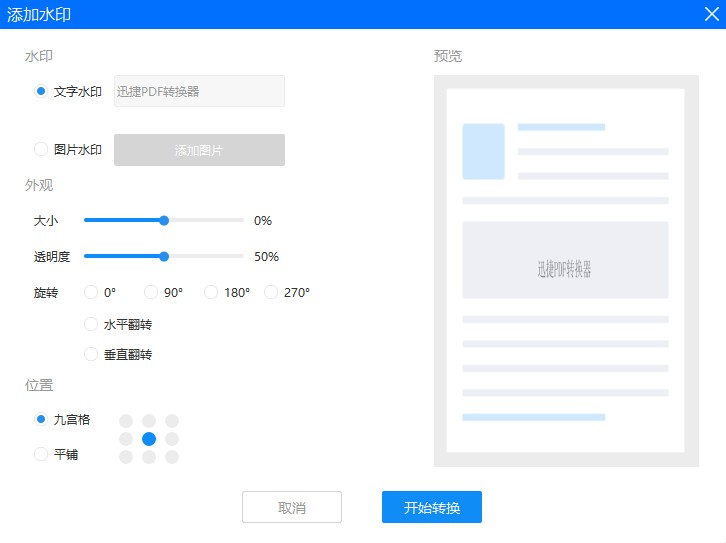Pick the middle-left grid position dot
Image resolution: width=726 pixels, height=543 pixels.
(126, 439)
